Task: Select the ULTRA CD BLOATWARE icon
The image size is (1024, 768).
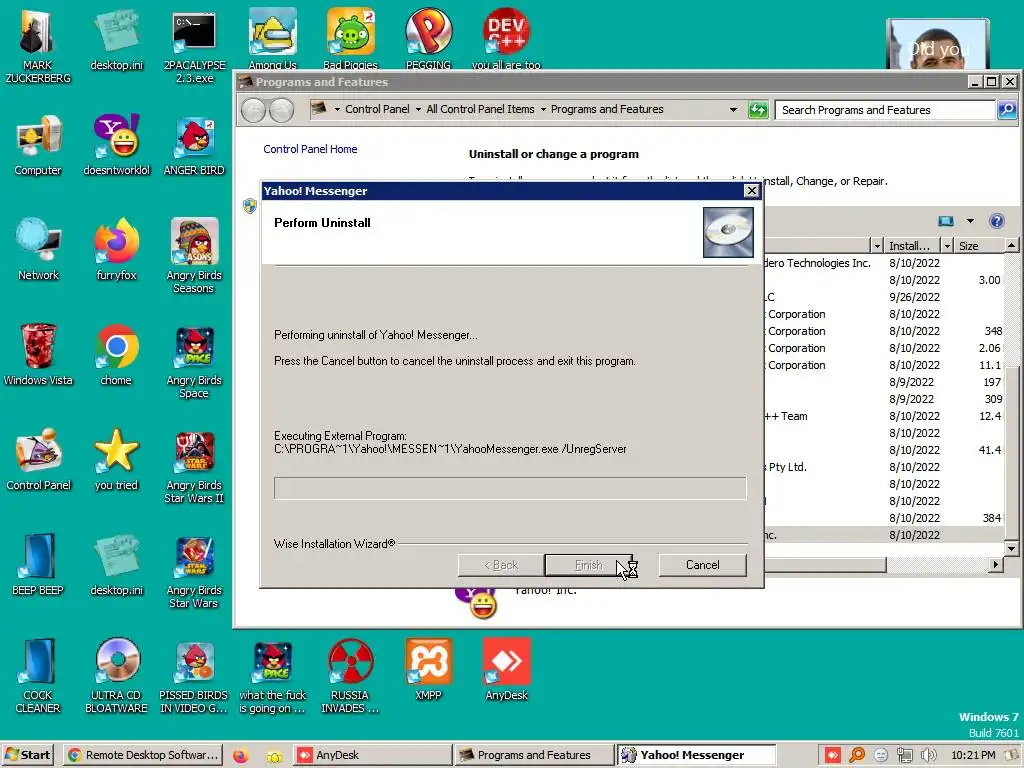Action: (116, 676)
